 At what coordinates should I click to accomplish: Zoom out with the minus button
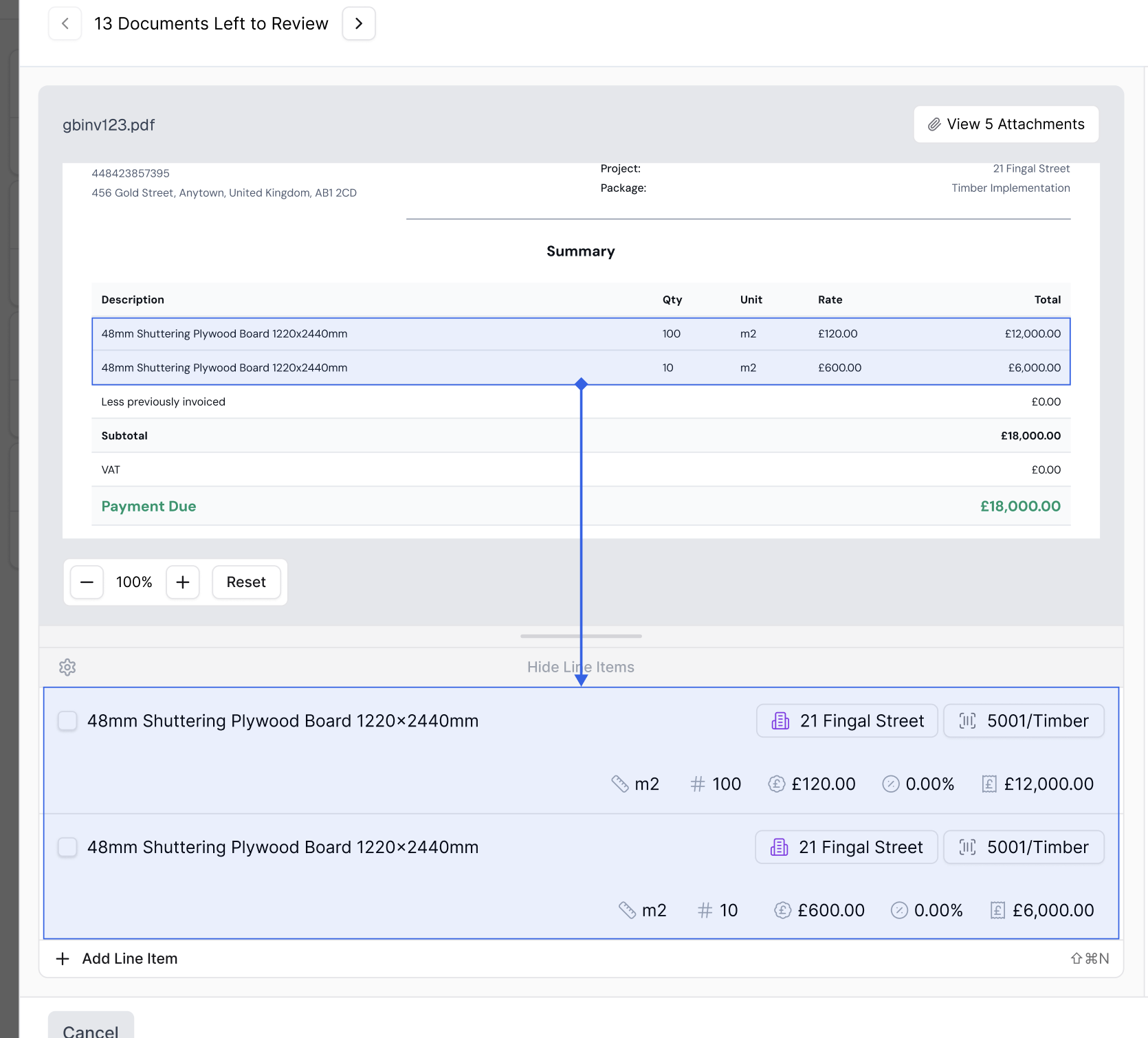point(87,582)
